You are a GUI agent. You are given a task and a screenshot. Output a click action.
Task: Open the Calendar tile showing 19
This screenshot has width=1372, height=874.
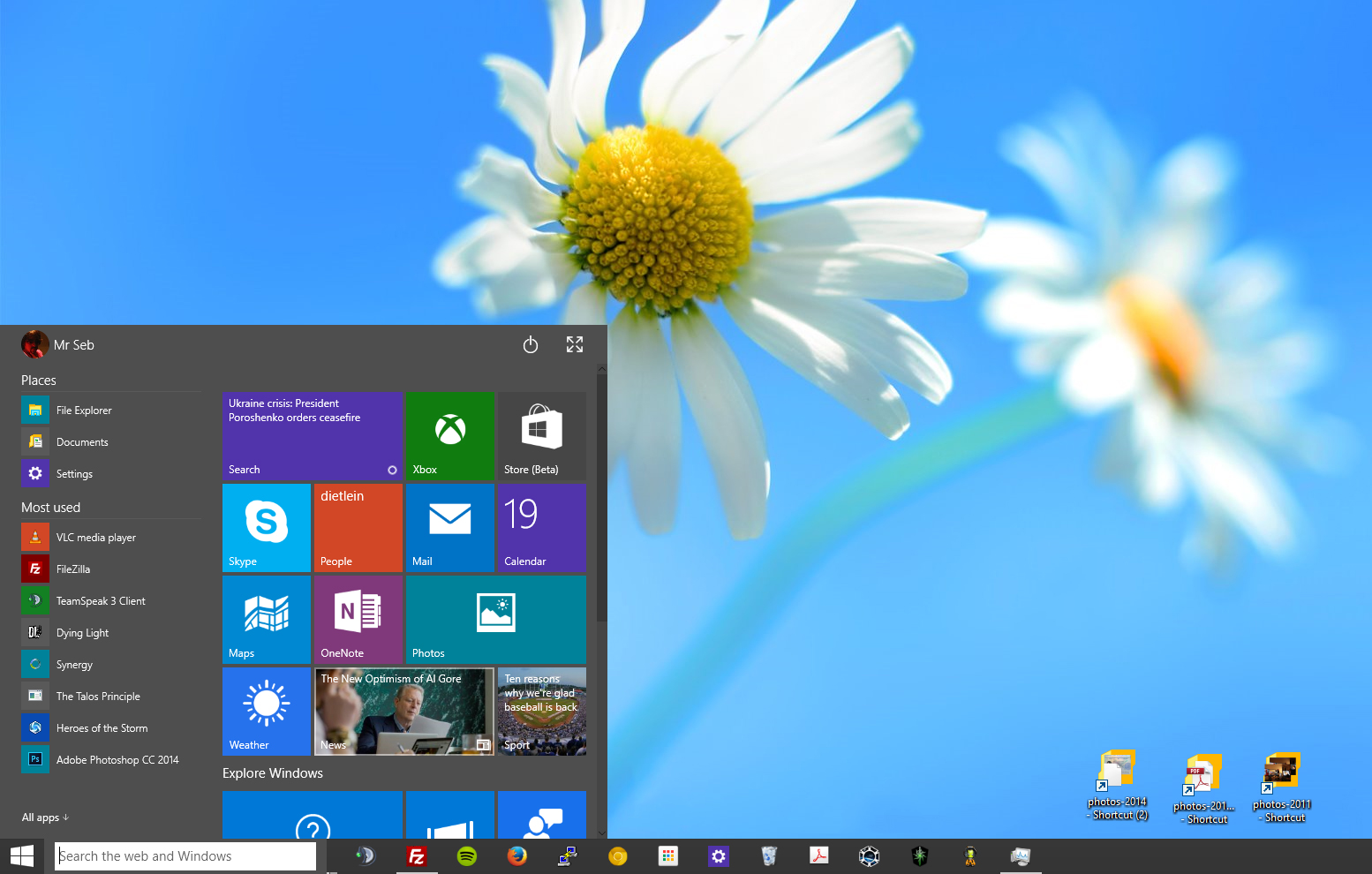[541, 528]
